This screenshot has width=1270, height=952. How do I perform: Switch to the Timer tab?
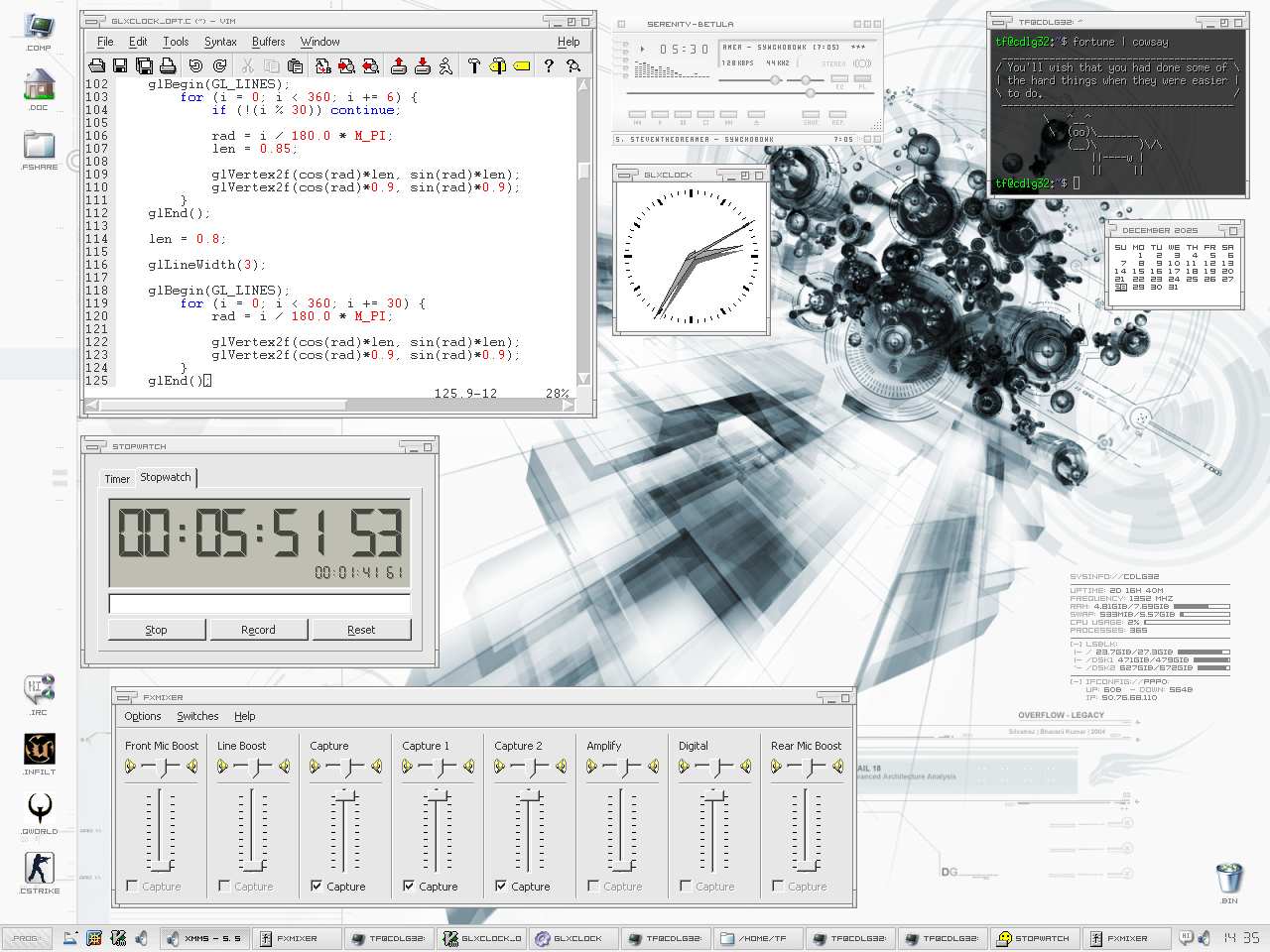[x=117, y=479]
